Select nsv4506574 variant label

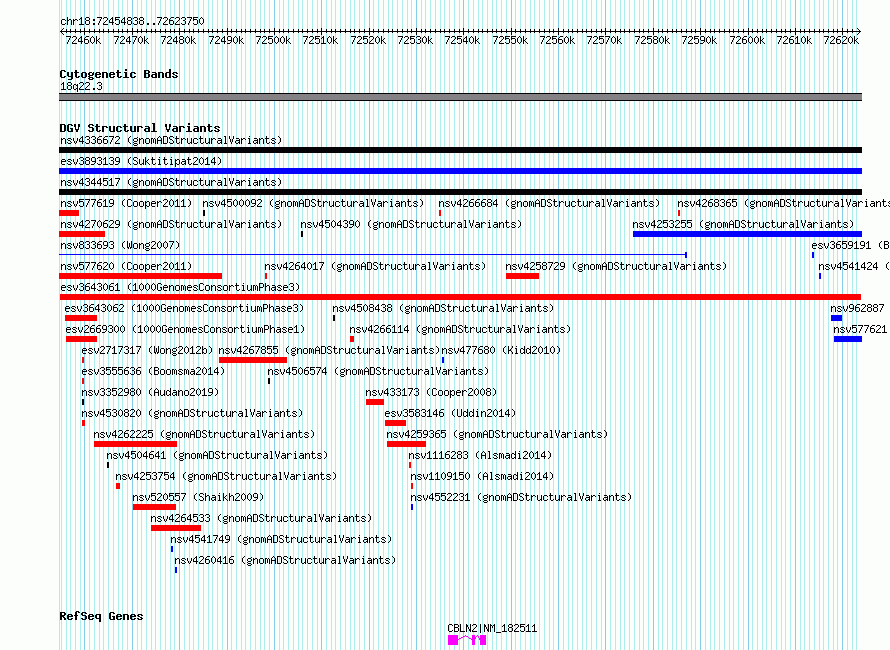(x=378, y=371)
